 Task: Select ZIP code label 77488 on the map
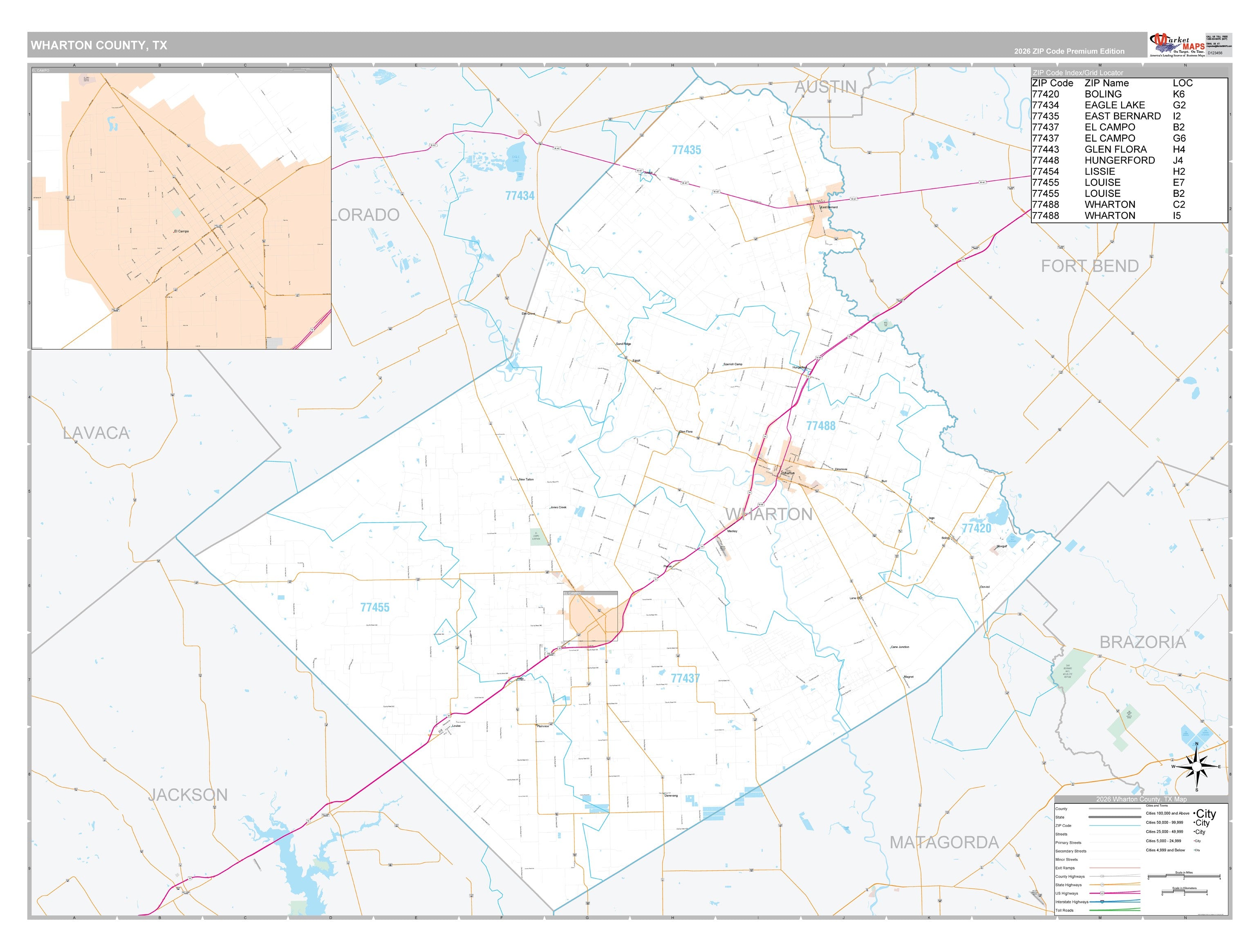point(821,426)
